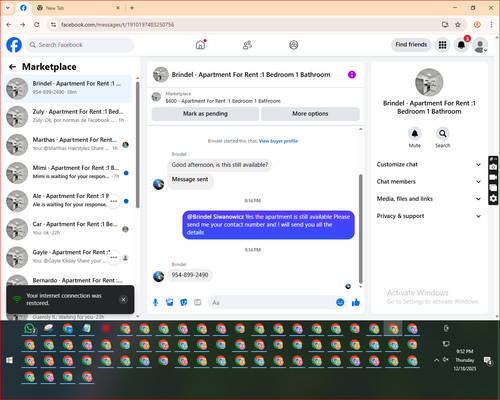Open View buyer profile link
The width and height of the screenshot is (500, 400).
pyautogui.click(x=278, y=141)
